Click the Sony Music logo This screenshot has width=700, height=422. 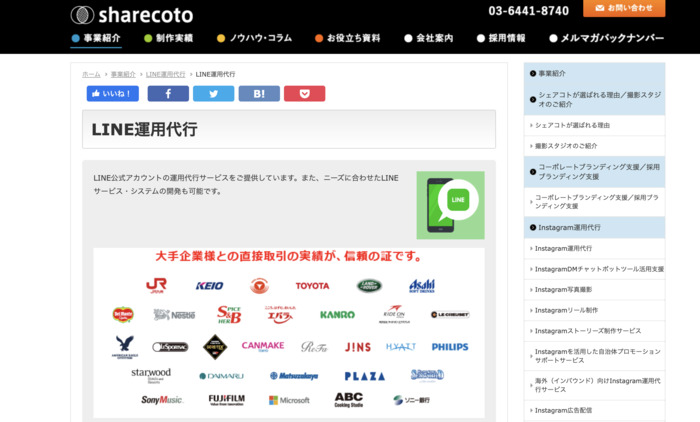pyautogui.click(x=162, y=400)
